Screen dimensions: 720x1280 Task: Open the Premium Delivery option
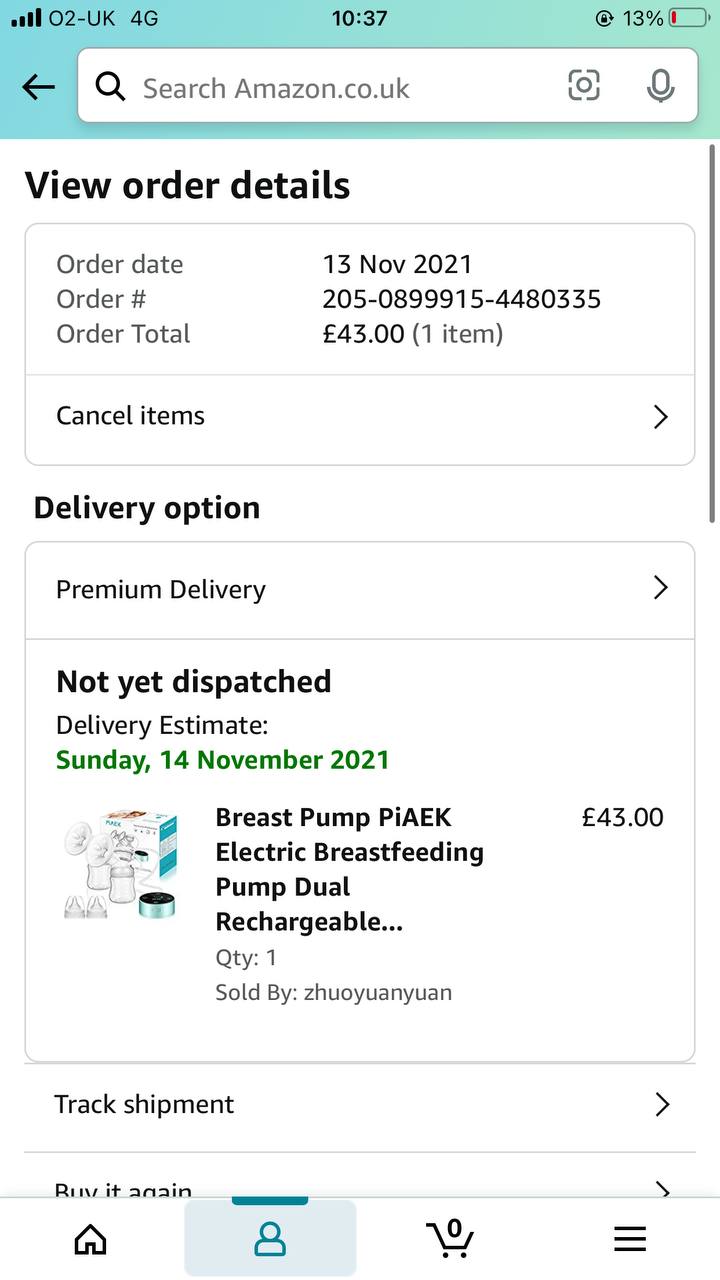360,590
